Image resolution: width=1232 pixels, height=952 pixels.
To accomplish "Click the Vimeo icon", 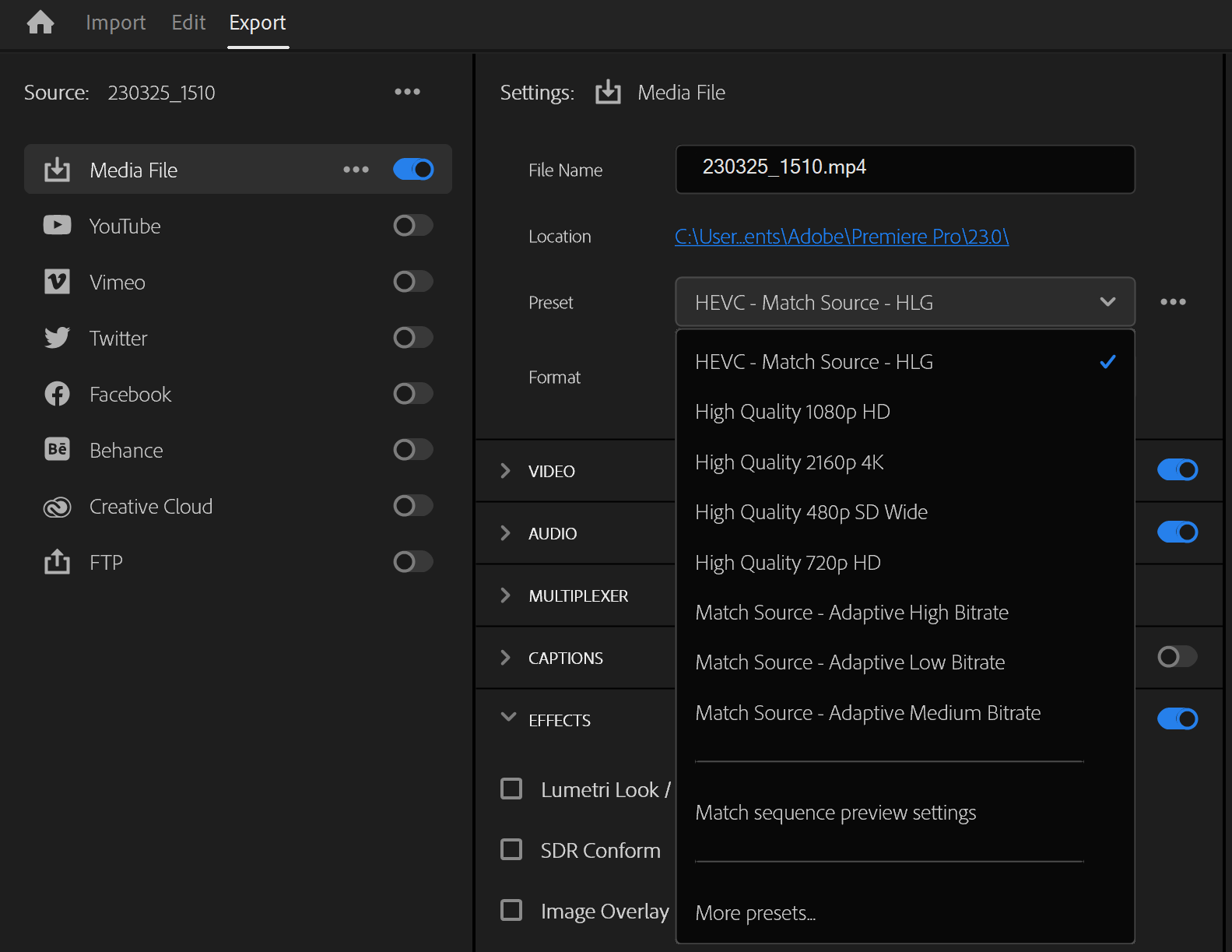I will pyautogui.click(x=57, y=282).
